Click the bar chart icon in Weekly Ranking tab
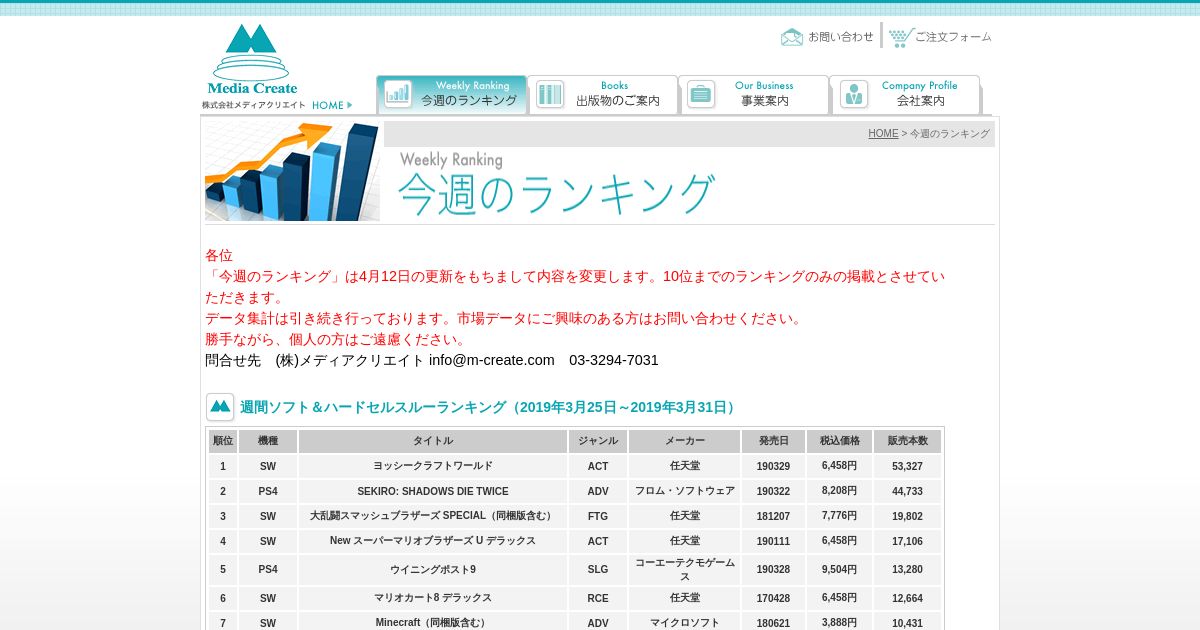This screenshot has width=1200, height=630. [x=398, y=94]
